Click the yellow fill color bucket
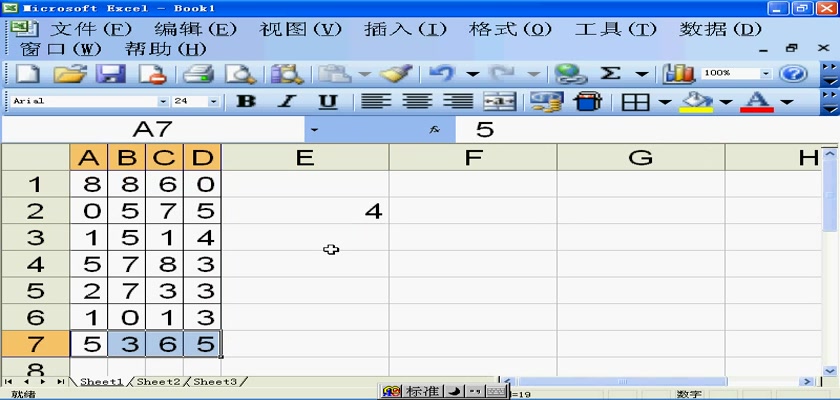The height and width of the screenshot is (400, 840). point(696,101)
